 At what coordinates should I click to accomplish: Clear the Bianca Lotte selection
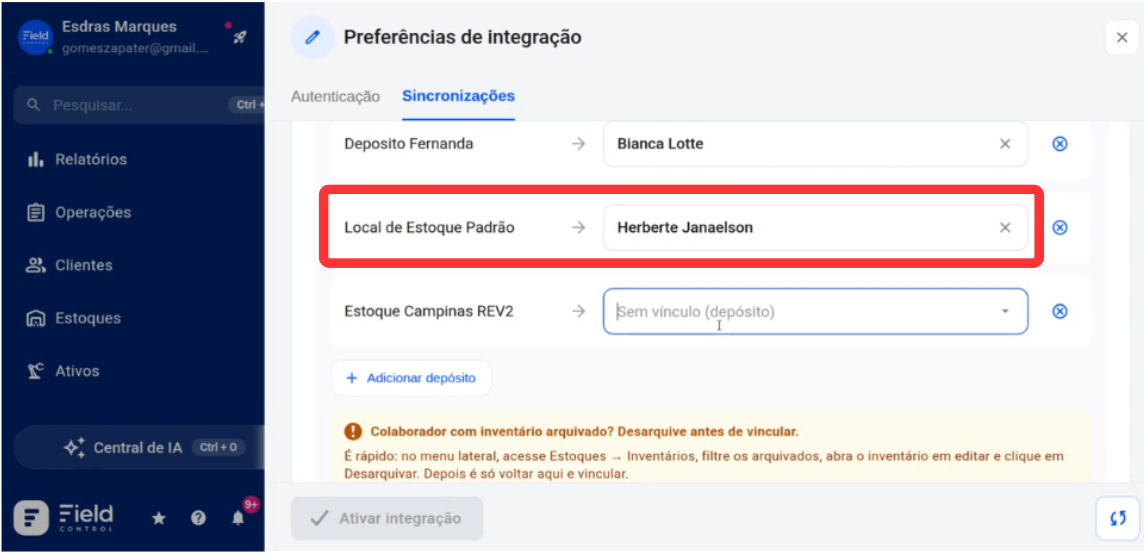pyautogui.click(x=1005, y=143)
